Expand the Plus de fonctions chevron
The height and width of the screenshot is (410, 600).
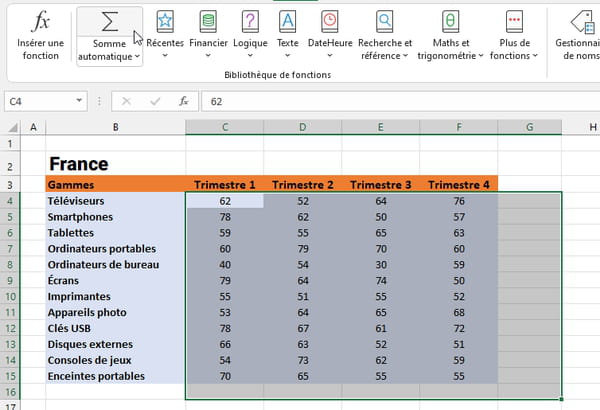click(535, 56)
